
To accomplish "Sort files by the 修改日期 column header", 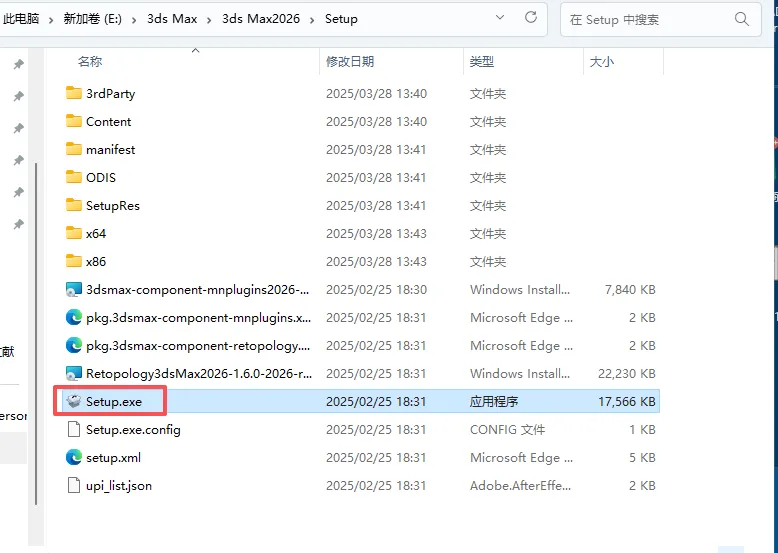I will click(350, 61).
